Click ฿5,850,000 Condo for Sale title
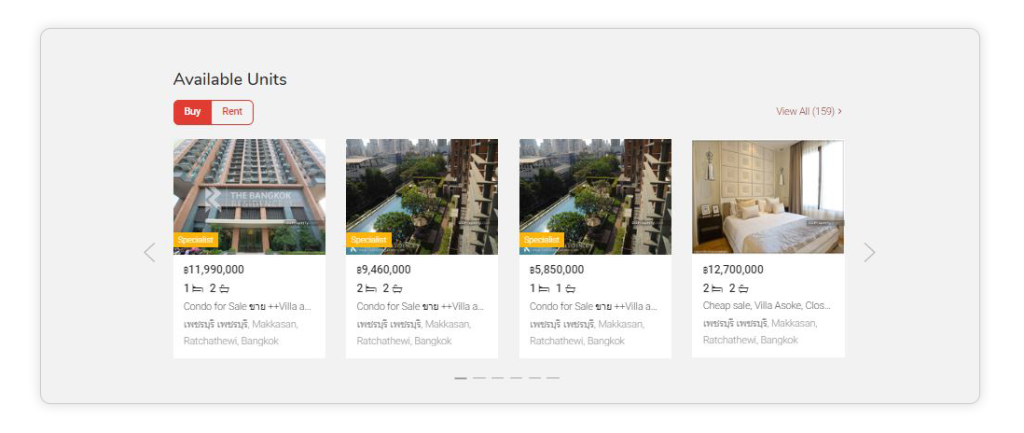Viewport: 1024px width, 433px height. [x=594, y=306]
